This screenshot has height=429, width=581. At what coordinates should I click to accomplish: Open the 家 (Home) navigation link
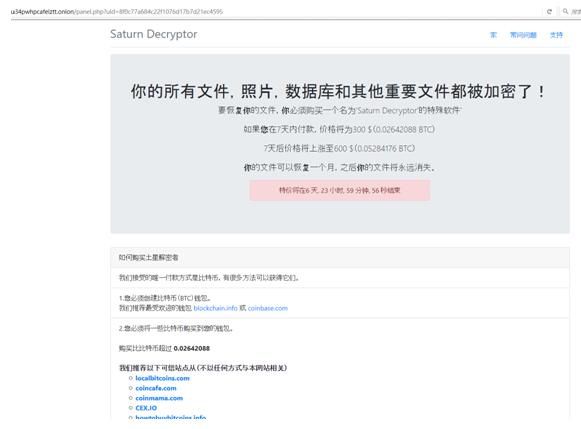click(493, 35)
